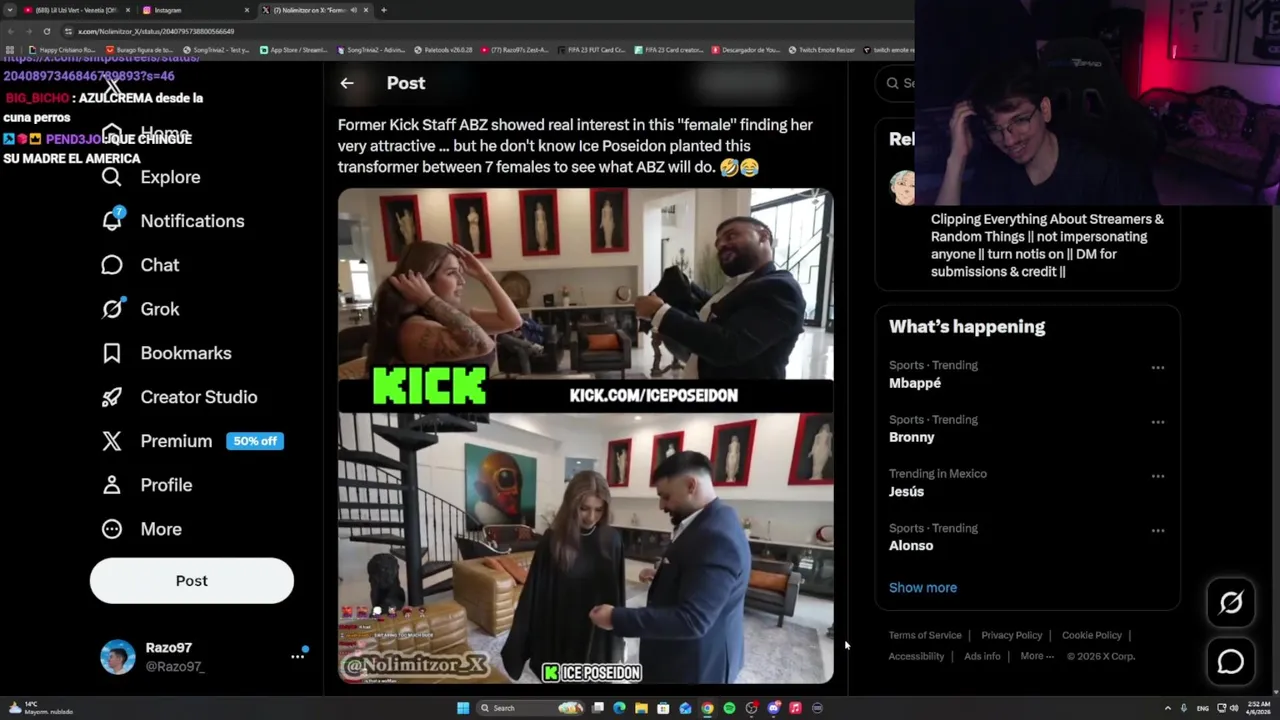Open the tab search dropdown chevron
Screen dimensions: 1280x720
tap(10, 10)
